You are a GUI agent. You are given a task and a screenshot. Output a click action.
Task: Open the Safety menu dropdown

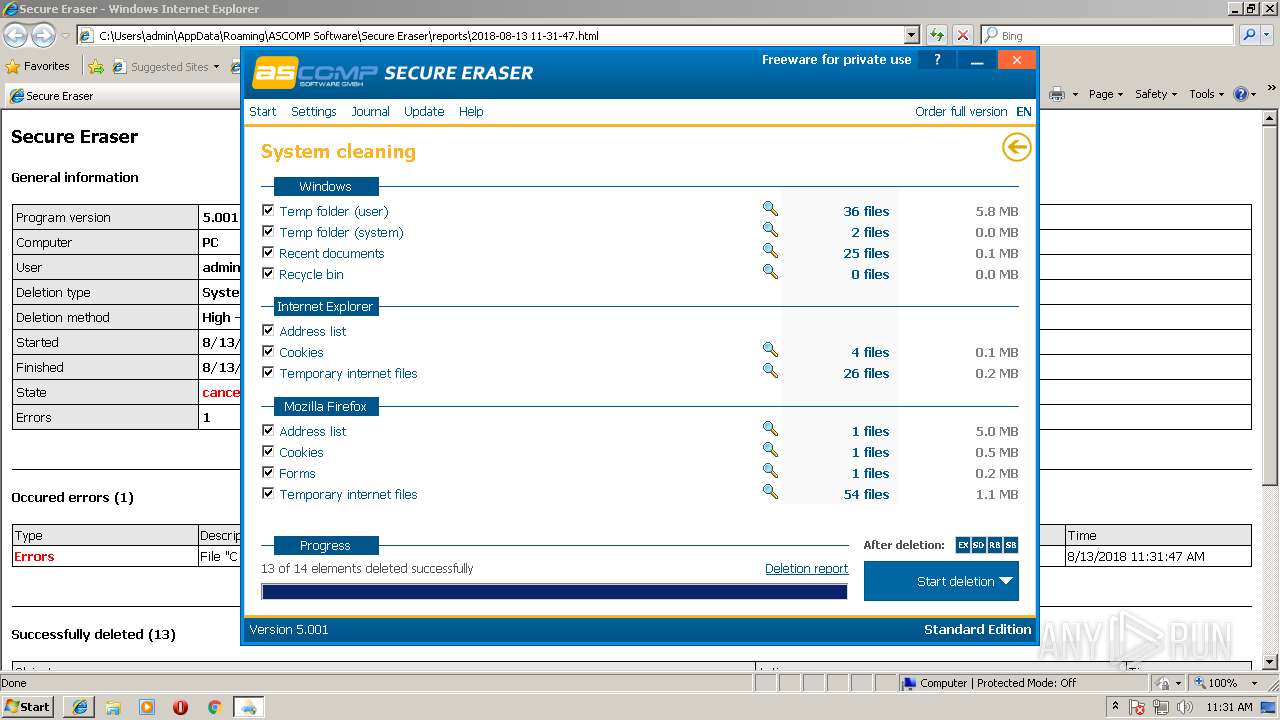[1156, 94]
